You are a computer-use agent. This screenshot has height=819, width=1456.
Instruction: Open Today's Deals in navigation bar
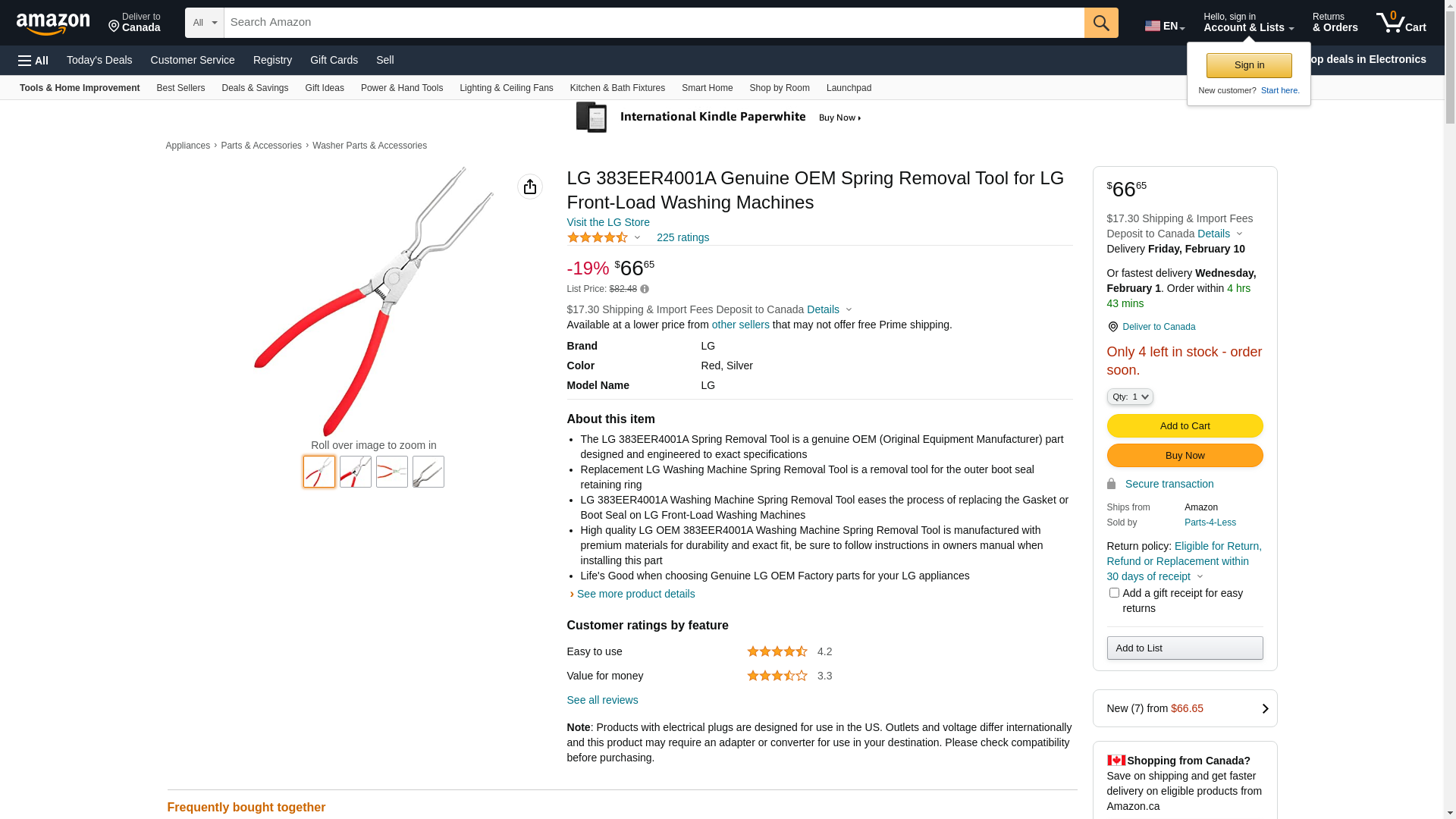[99, 60]
